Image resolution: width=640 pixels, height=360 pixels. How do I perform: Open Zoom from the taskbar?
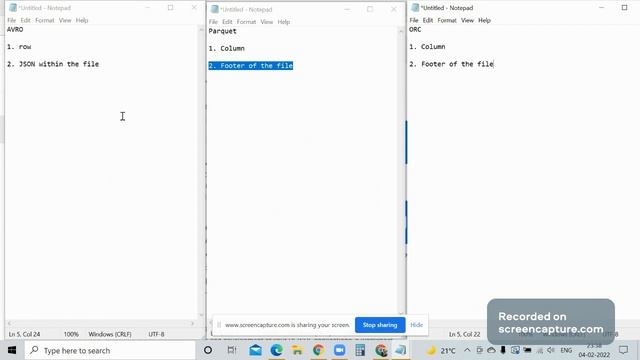click(x=339, y=350)
